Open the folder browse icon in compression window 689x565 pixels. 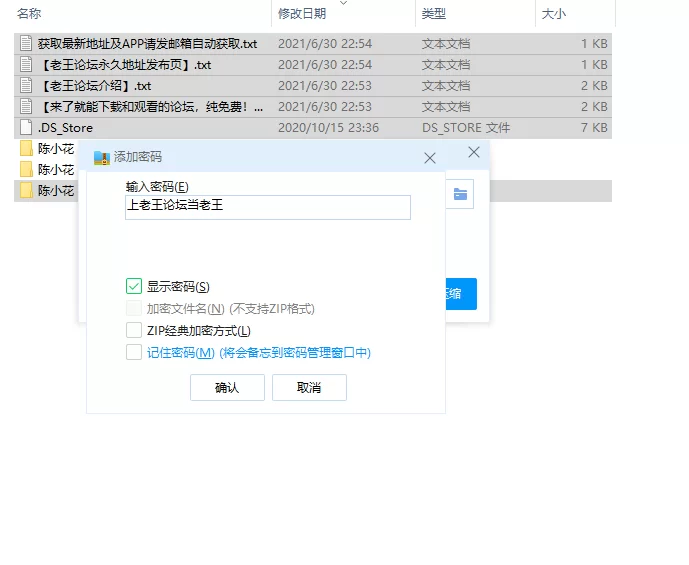(x=460, y=194)
